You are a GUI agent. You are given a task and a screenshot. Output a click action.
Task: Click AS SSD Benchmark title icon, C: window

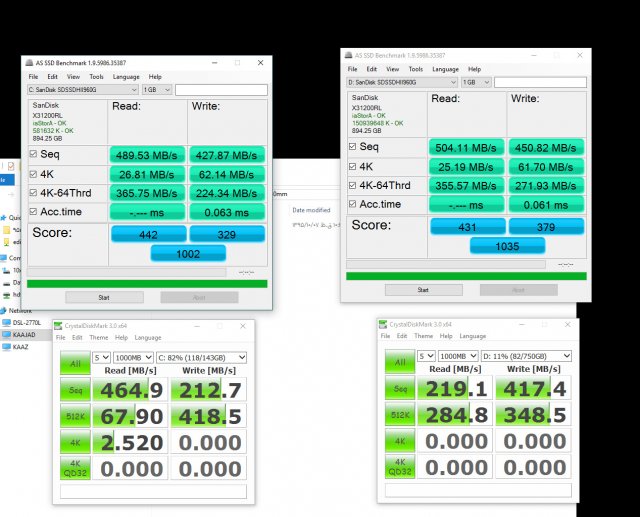point(28,62)
